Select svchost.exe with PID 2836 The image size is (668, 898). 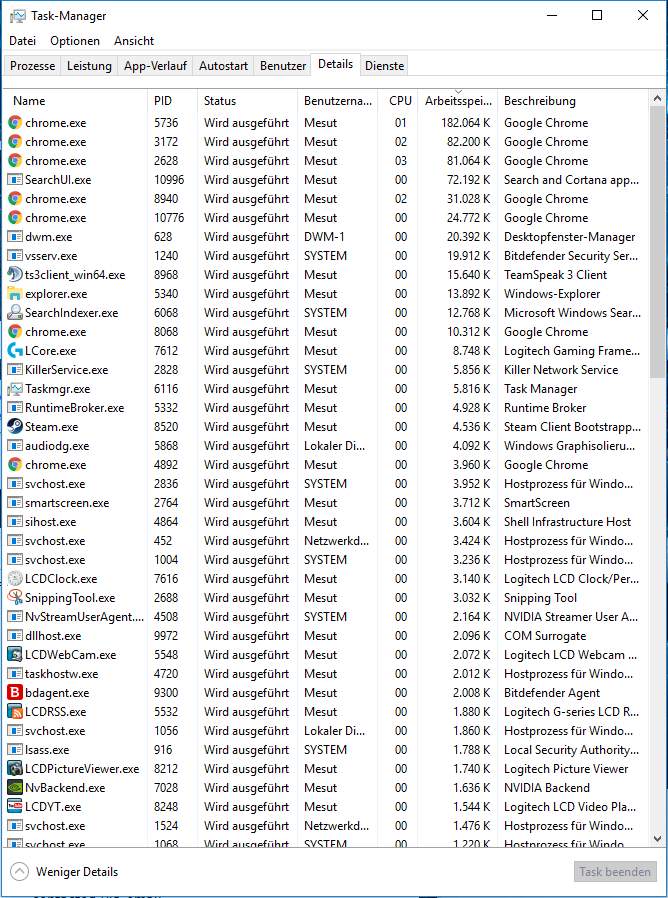tap(327, 484)
